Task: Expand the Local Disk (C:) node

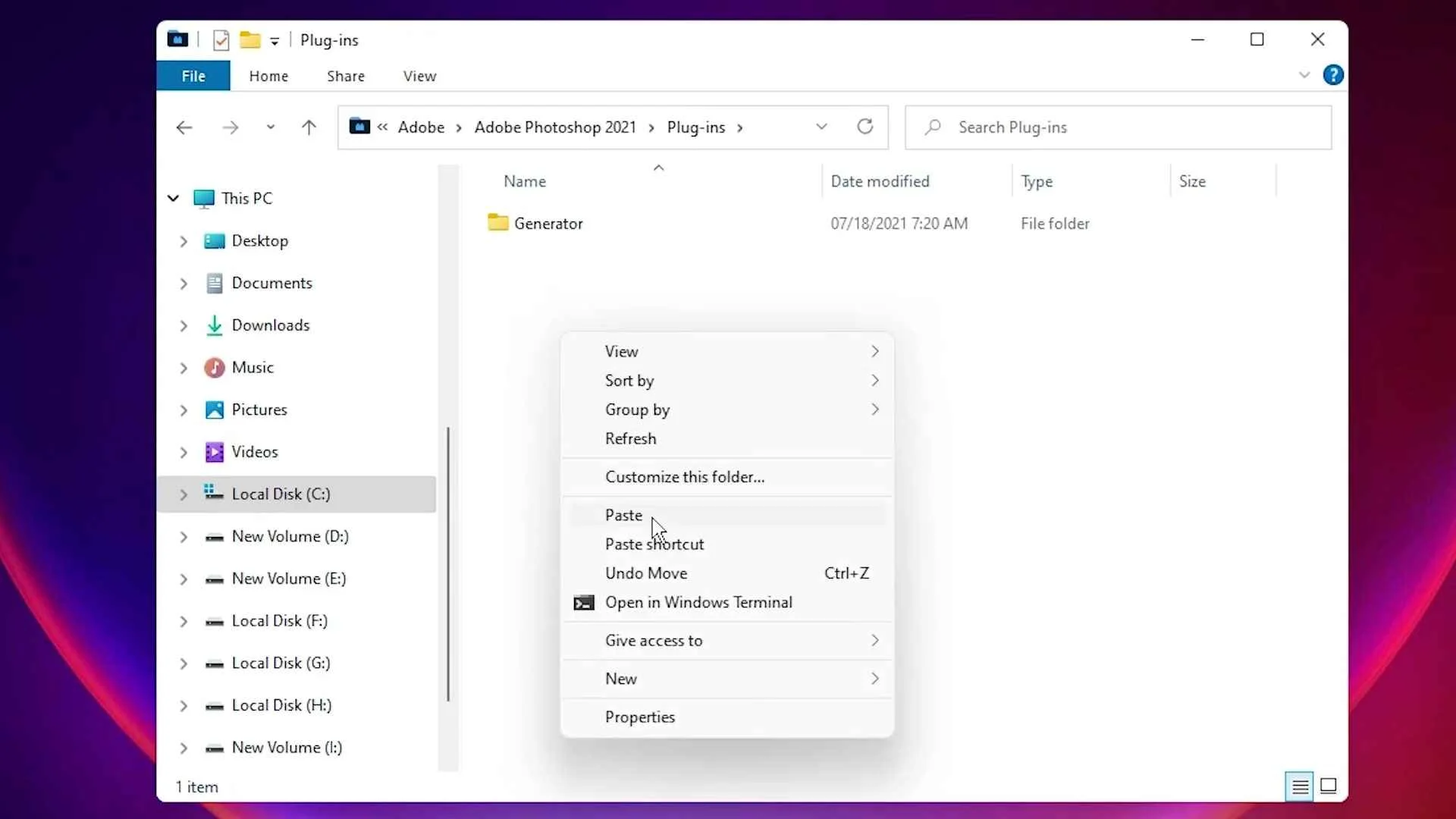Action: click(184, 494)
